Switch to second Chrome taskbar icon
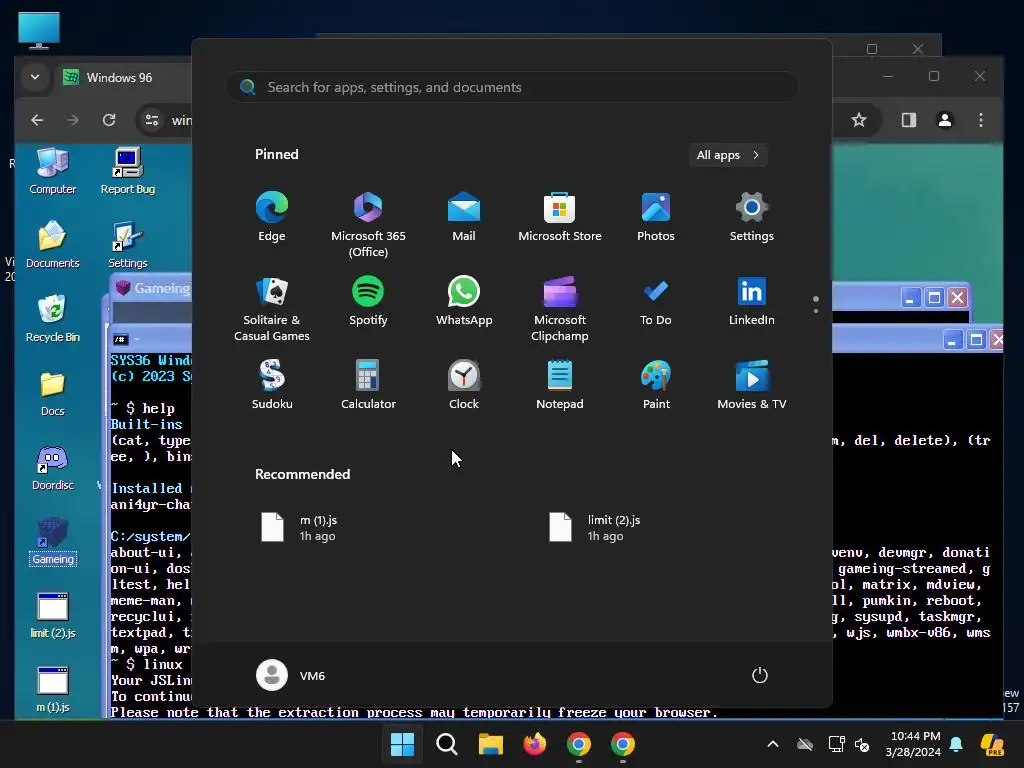This screenshot has height=768, width=1024. tap(623, 744)
